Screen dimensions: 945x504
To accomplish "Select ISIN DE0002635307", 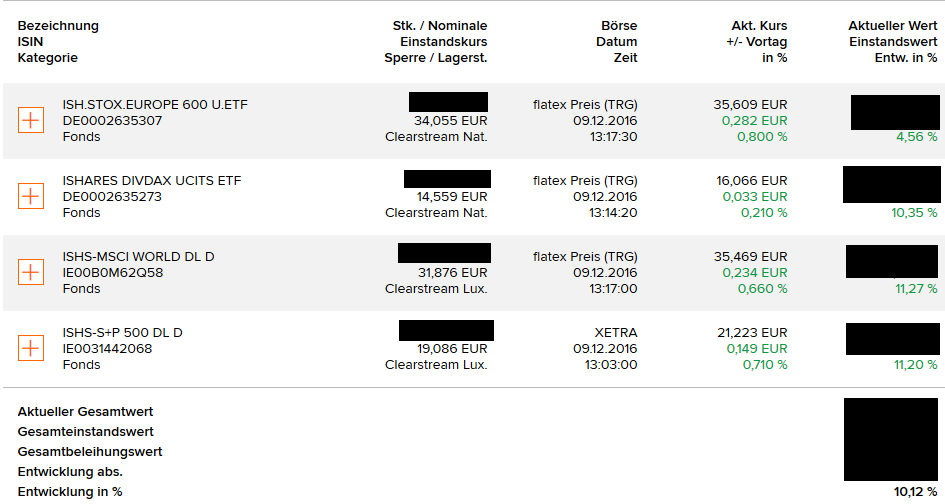I will click(112, 121).
